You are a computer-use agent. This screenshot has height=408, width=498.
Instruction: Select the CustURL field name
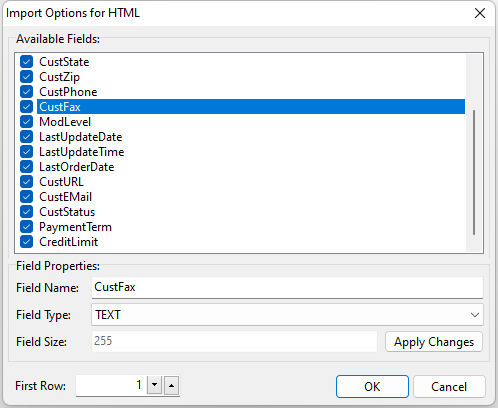(x=61, y=182)
